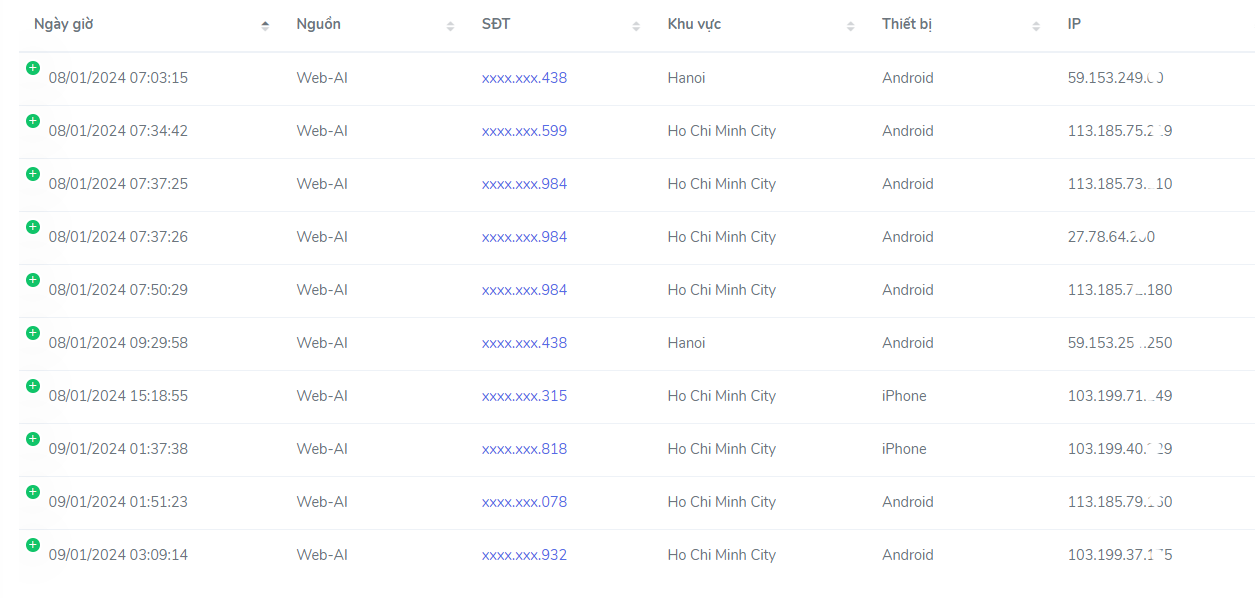1255x598 pixels.
Task: Click phone link xxxx.xxx.315
Action: tap(524, 396)
